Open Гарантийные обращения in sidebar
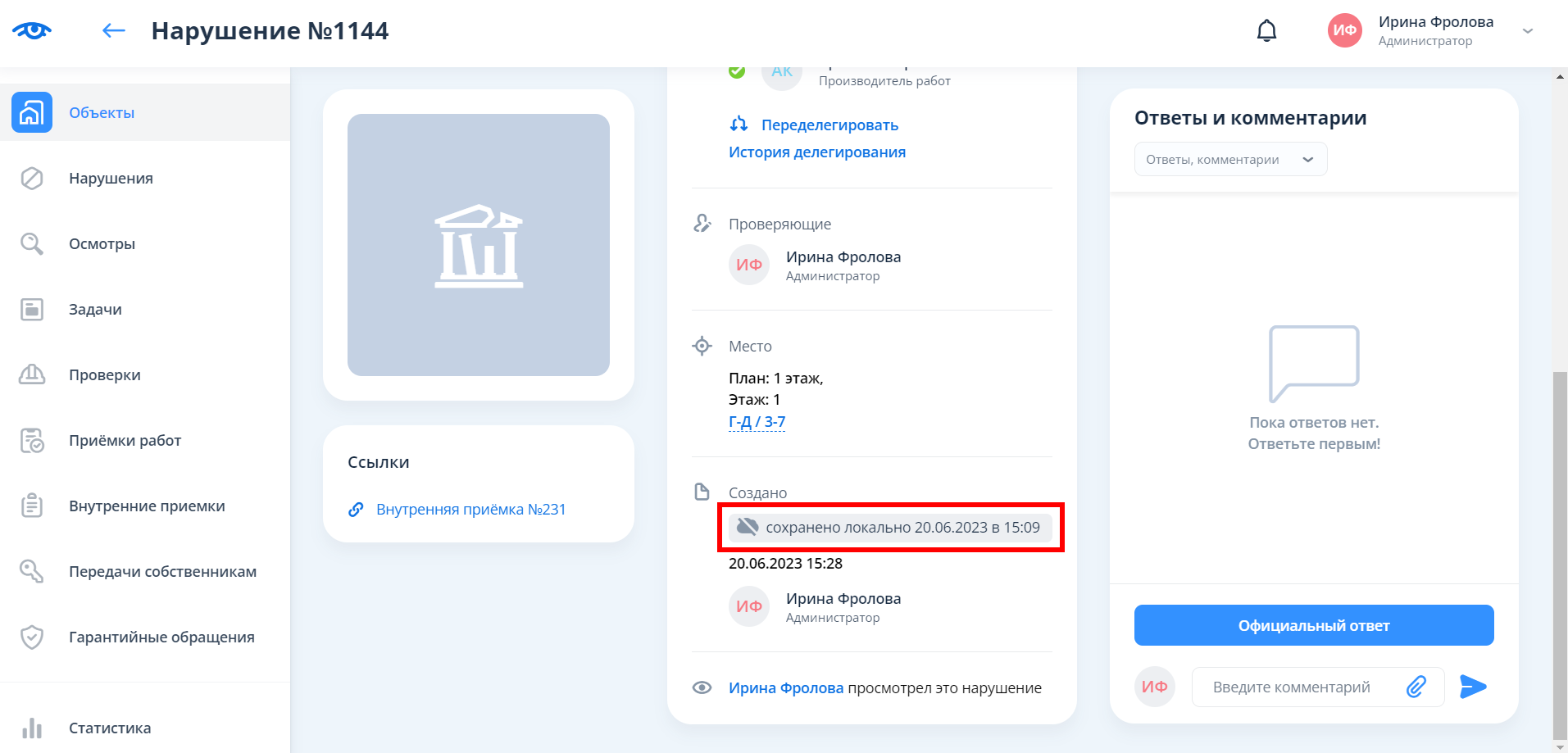This screenshot has width=1568, height=753. (161, 637)
